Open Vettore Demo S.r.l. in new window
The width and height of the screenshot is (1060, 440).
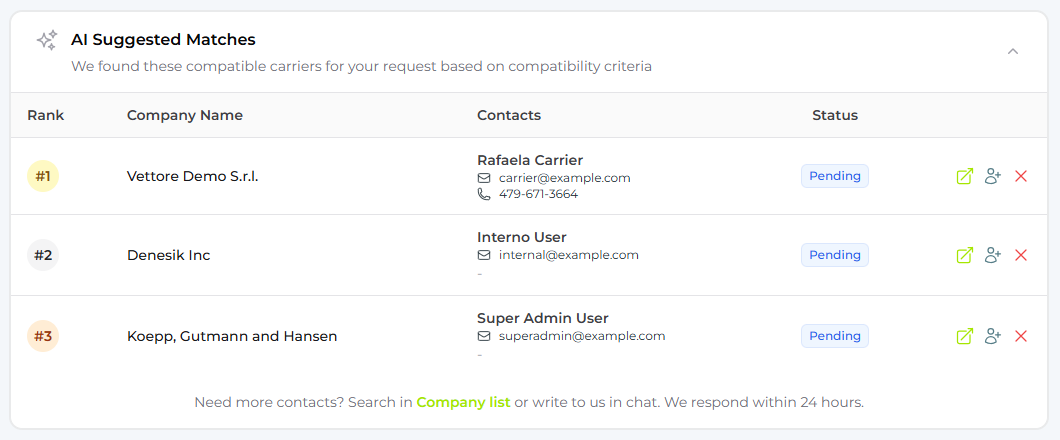point(964,176)
